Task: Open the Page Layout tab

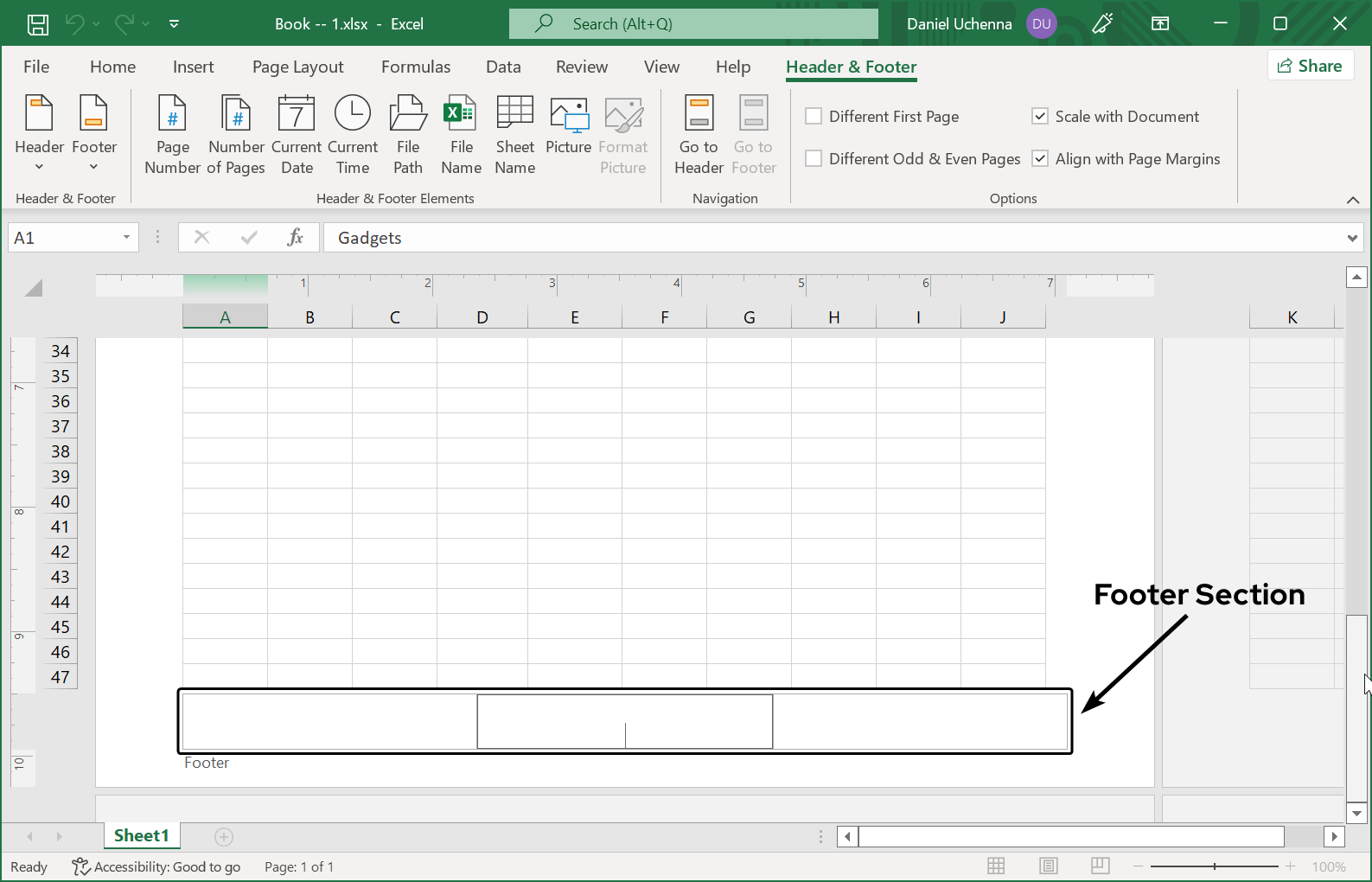Action: [x=297, y=67]
